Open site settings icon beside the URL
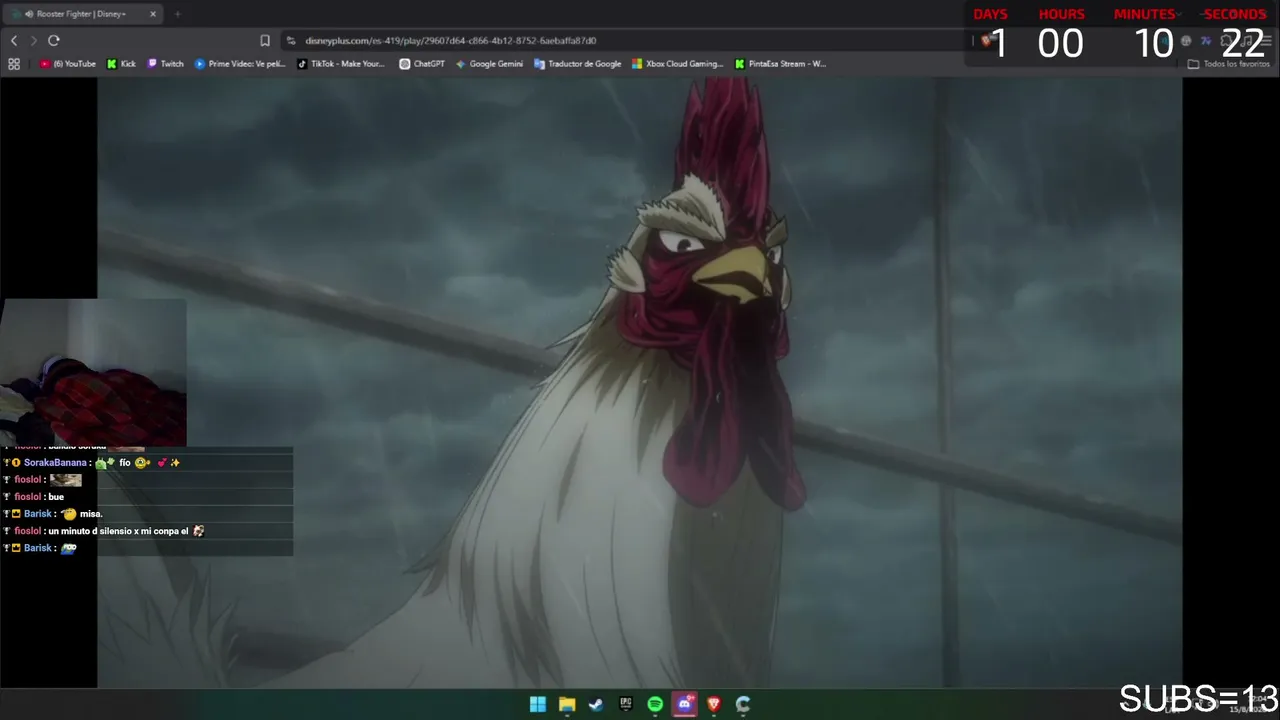The height and width of the screenshot is (720, 1280). 291,40
